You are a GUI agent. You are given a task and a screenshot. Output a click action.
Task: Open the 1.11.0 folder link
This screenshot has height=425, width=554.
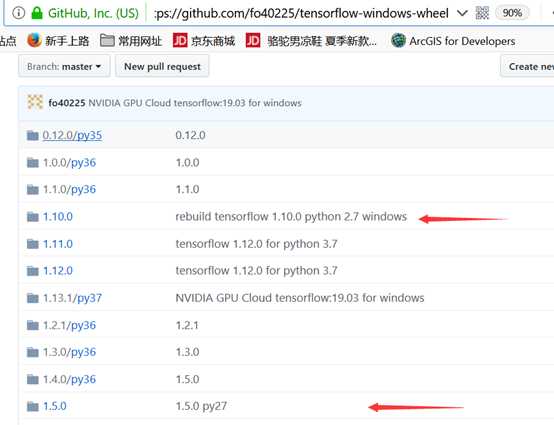click(58, 244)
